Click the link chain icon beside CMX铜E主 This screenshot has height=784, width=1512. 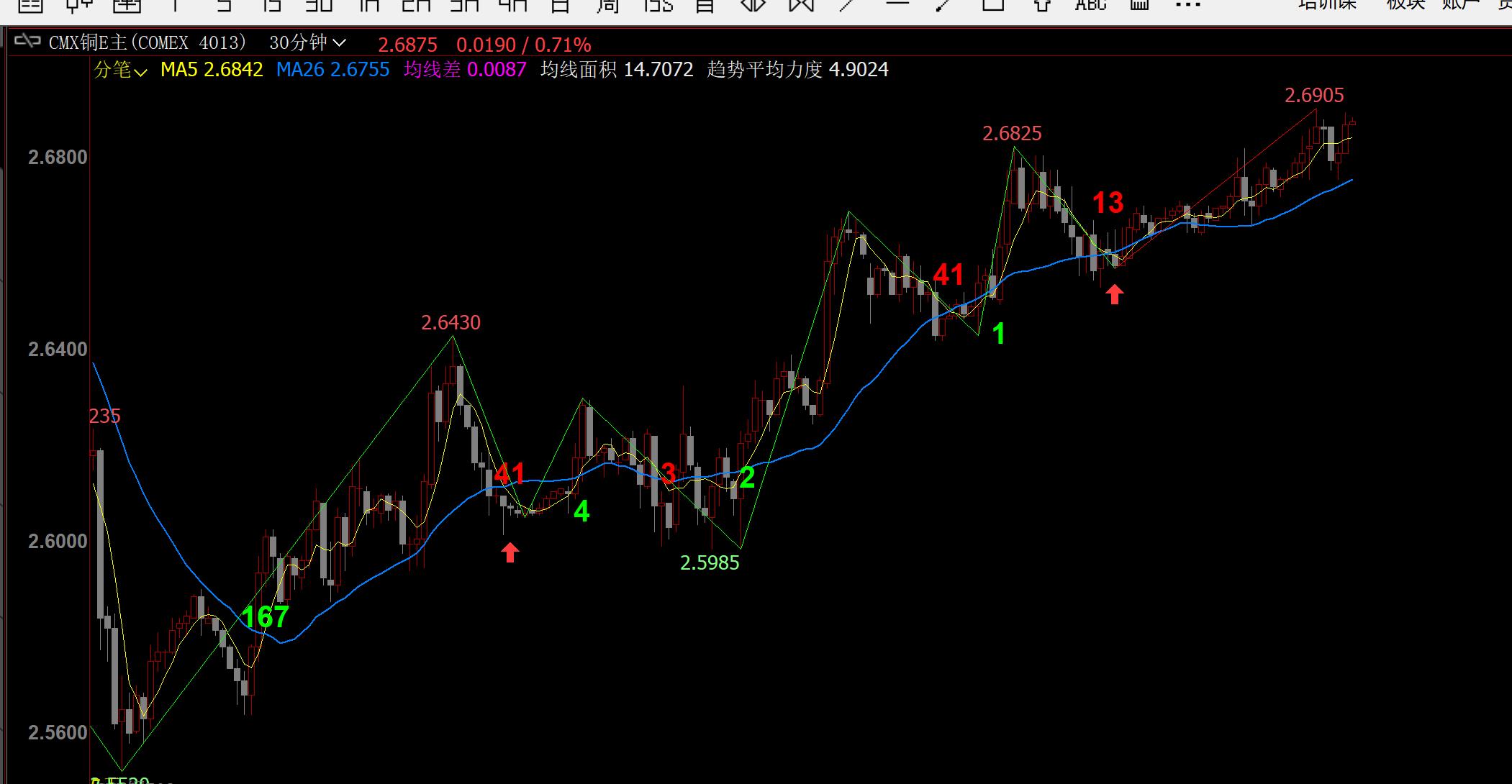(27, 42)
